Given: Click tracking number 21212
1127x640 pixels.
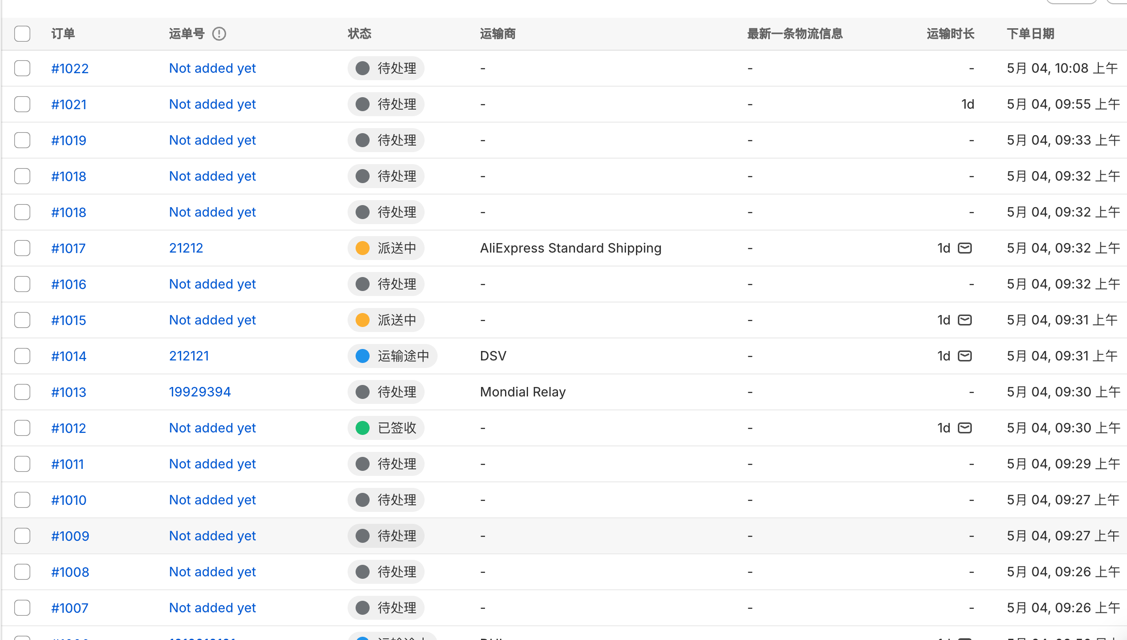Looking at the screenshot, I should (x=186, y=248).
